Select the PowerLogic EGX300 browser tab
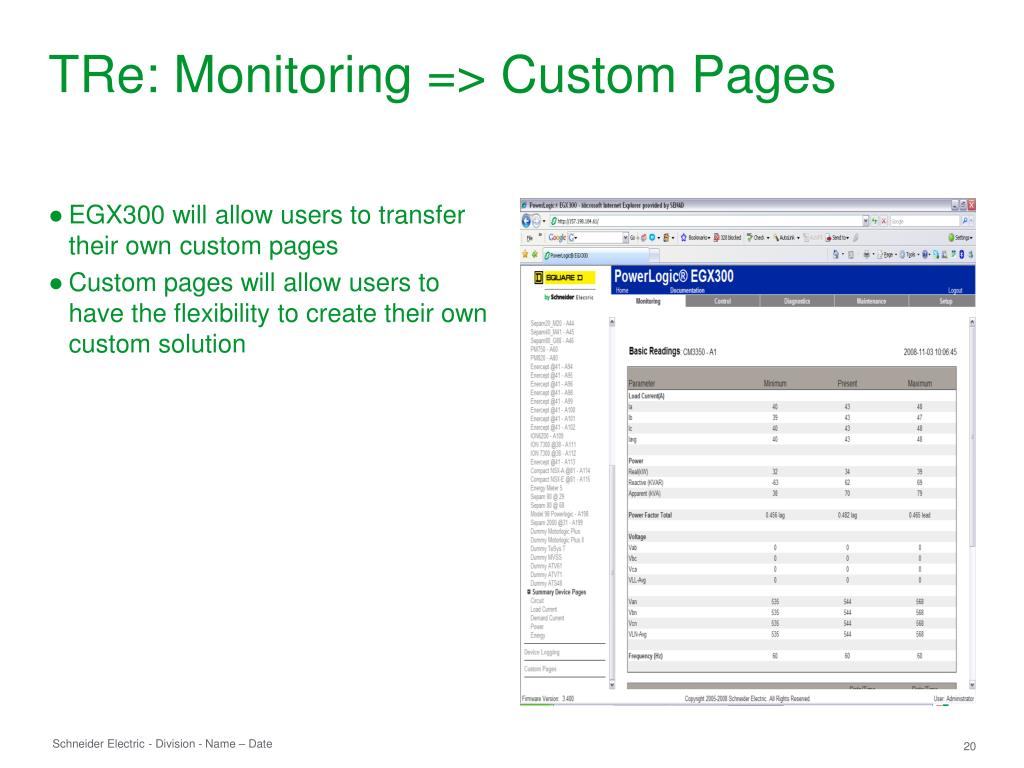The width and height of the screenshot is (1024, 768). [596, 255]
